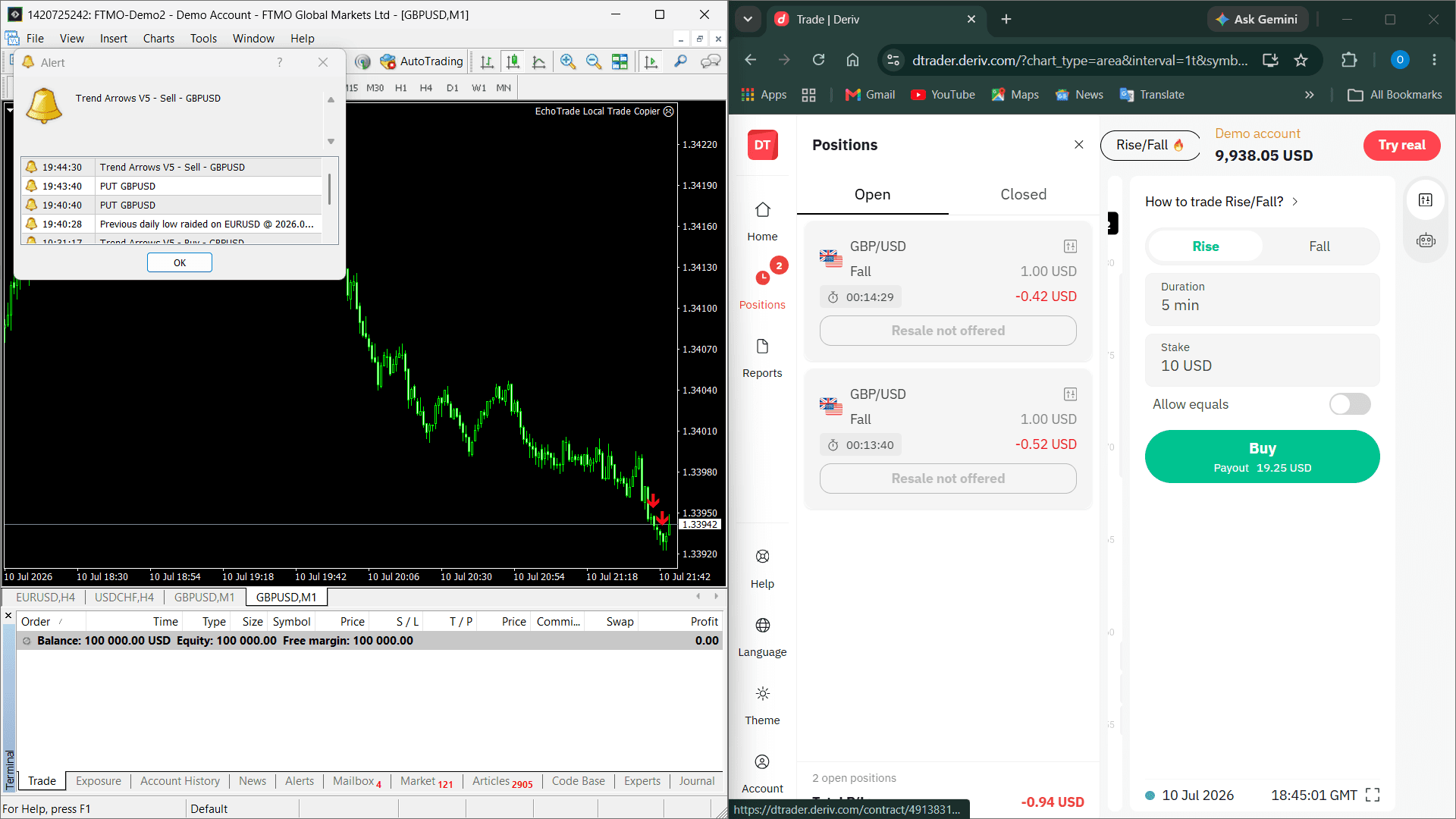Tile chart windows using the grid icon
Viewport: 1456px width, 819px height.
tap(620, 61)
